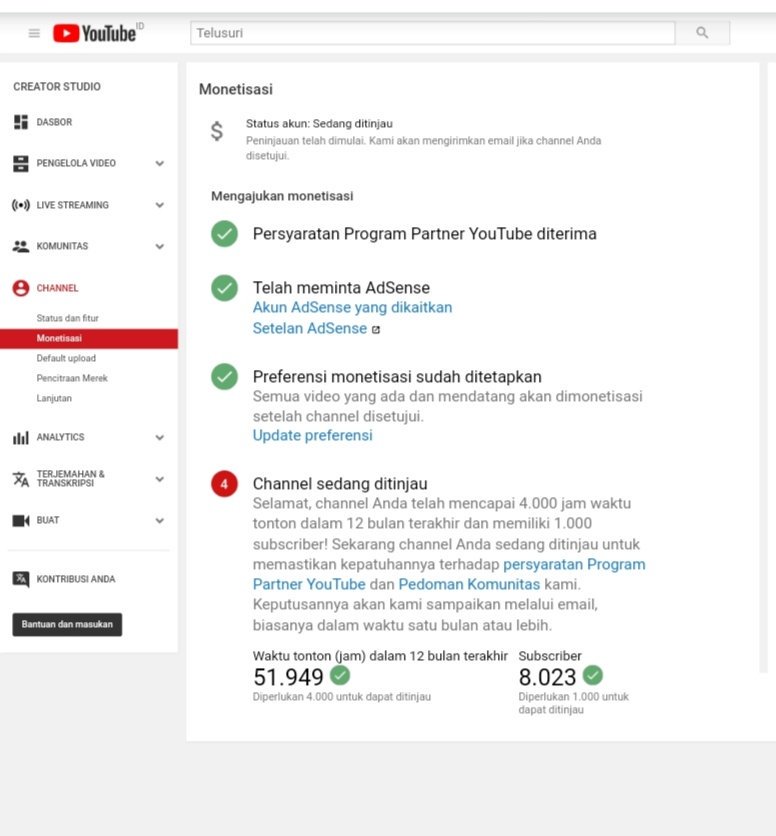
Task: Click the 'Mengajukan monetisasi' heading
Action: pos(282,196)
